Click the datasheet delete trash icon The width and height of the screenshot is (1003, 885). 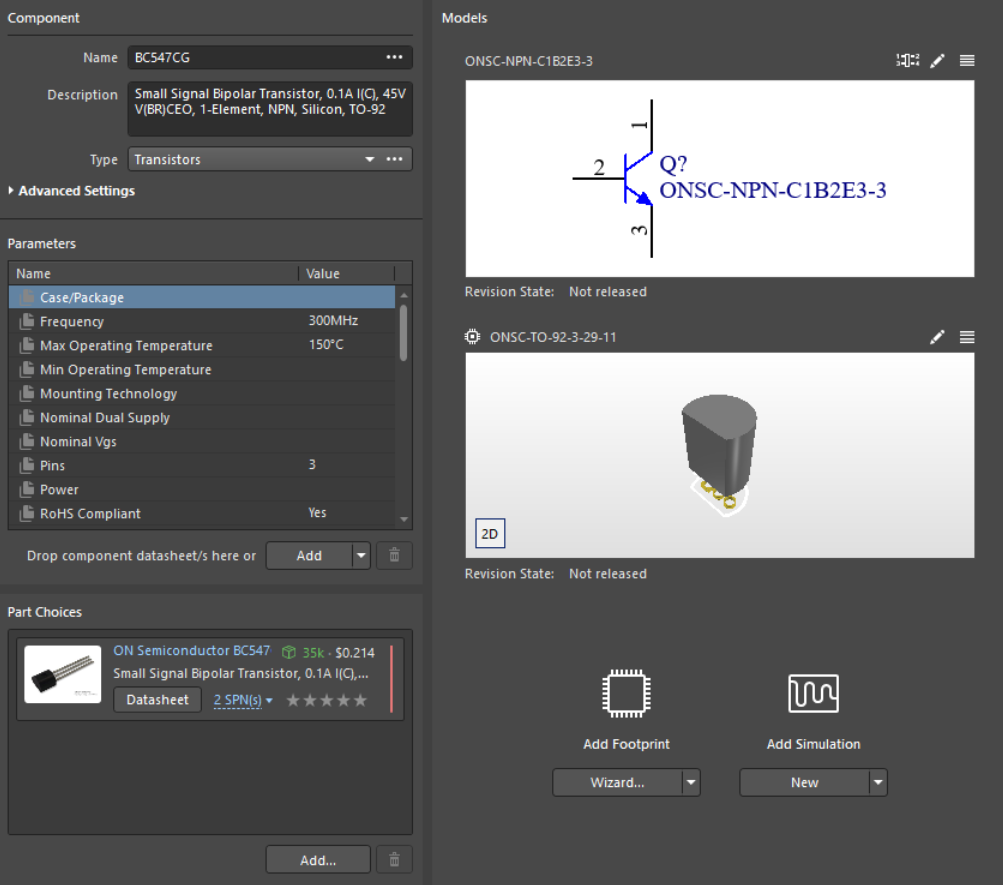[395, 556]
